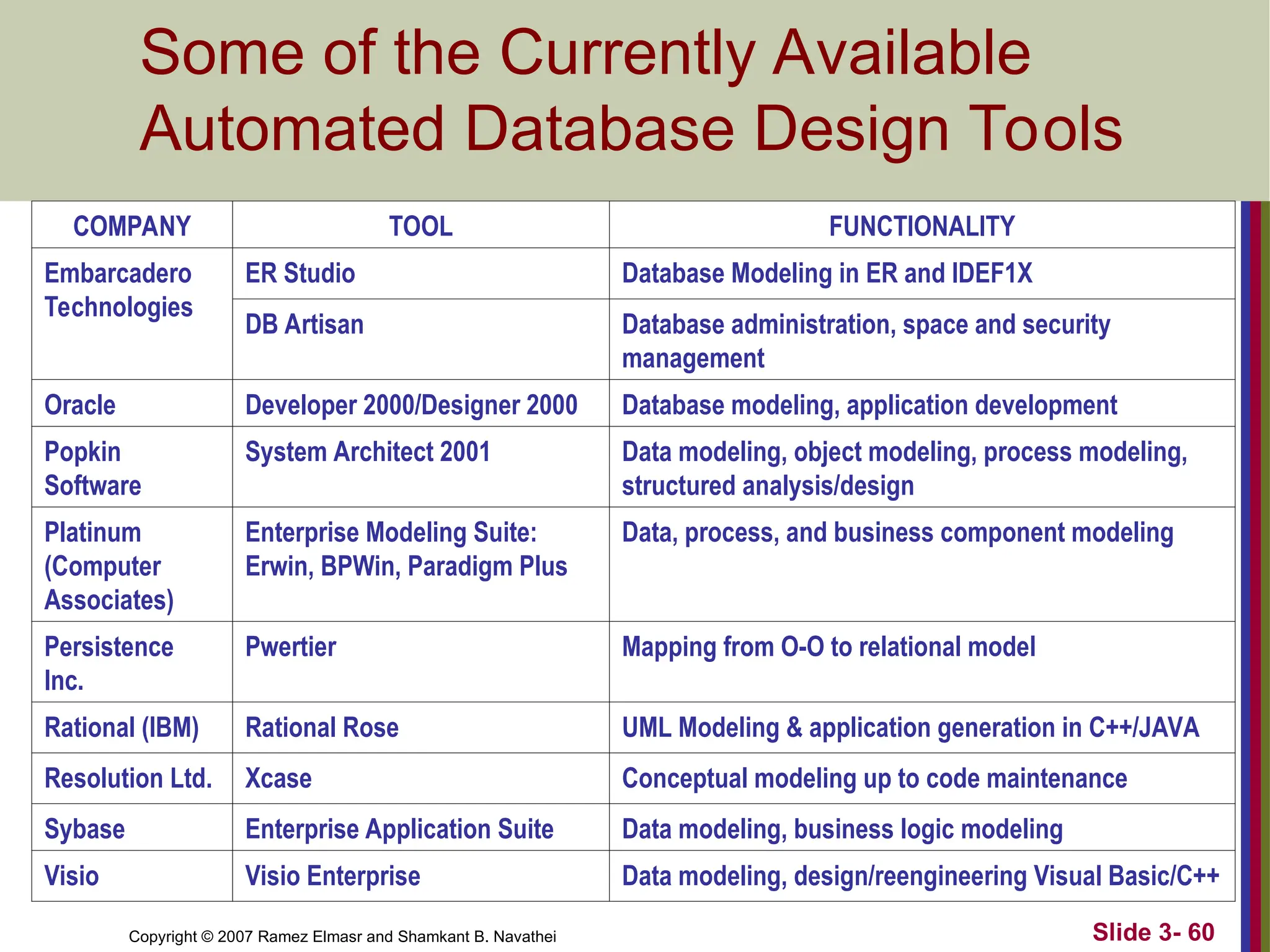Screen dimensions: 1270x952
Task: Click the Pwertier tool cell
Action: tap(421, 662)
